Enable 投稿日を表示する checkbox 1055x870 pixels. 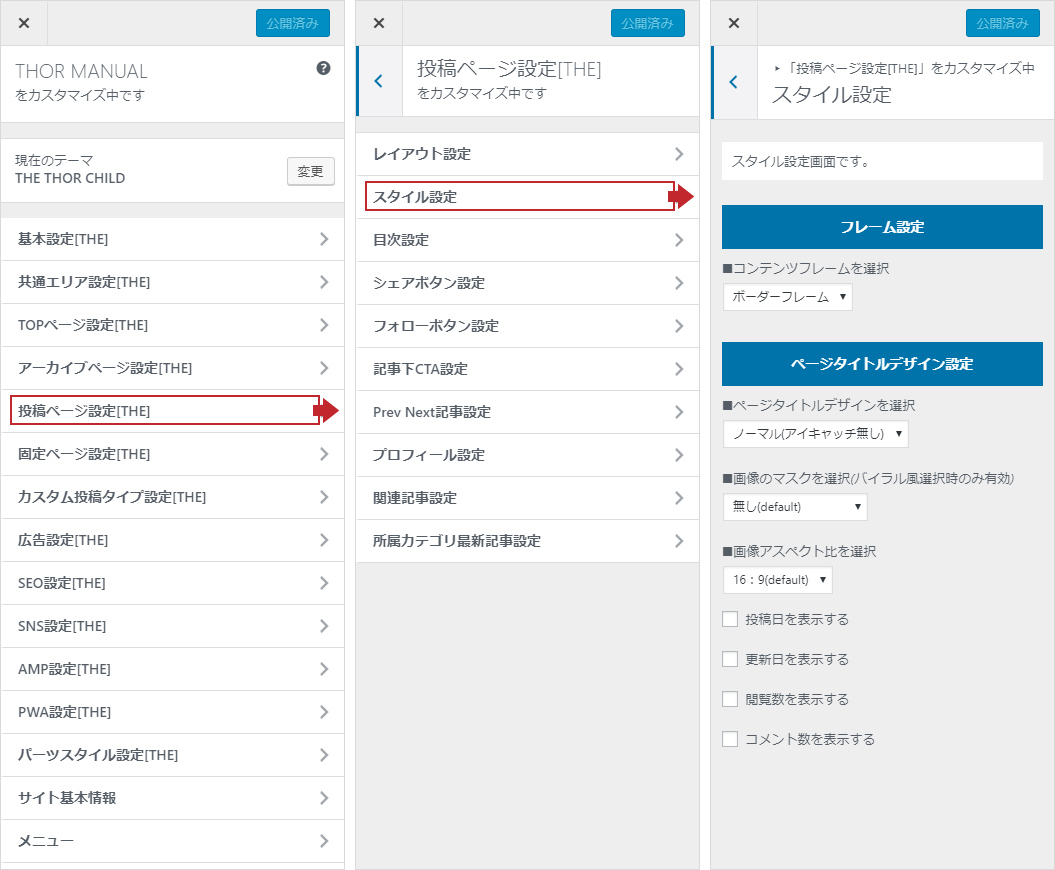coord(730,619)
